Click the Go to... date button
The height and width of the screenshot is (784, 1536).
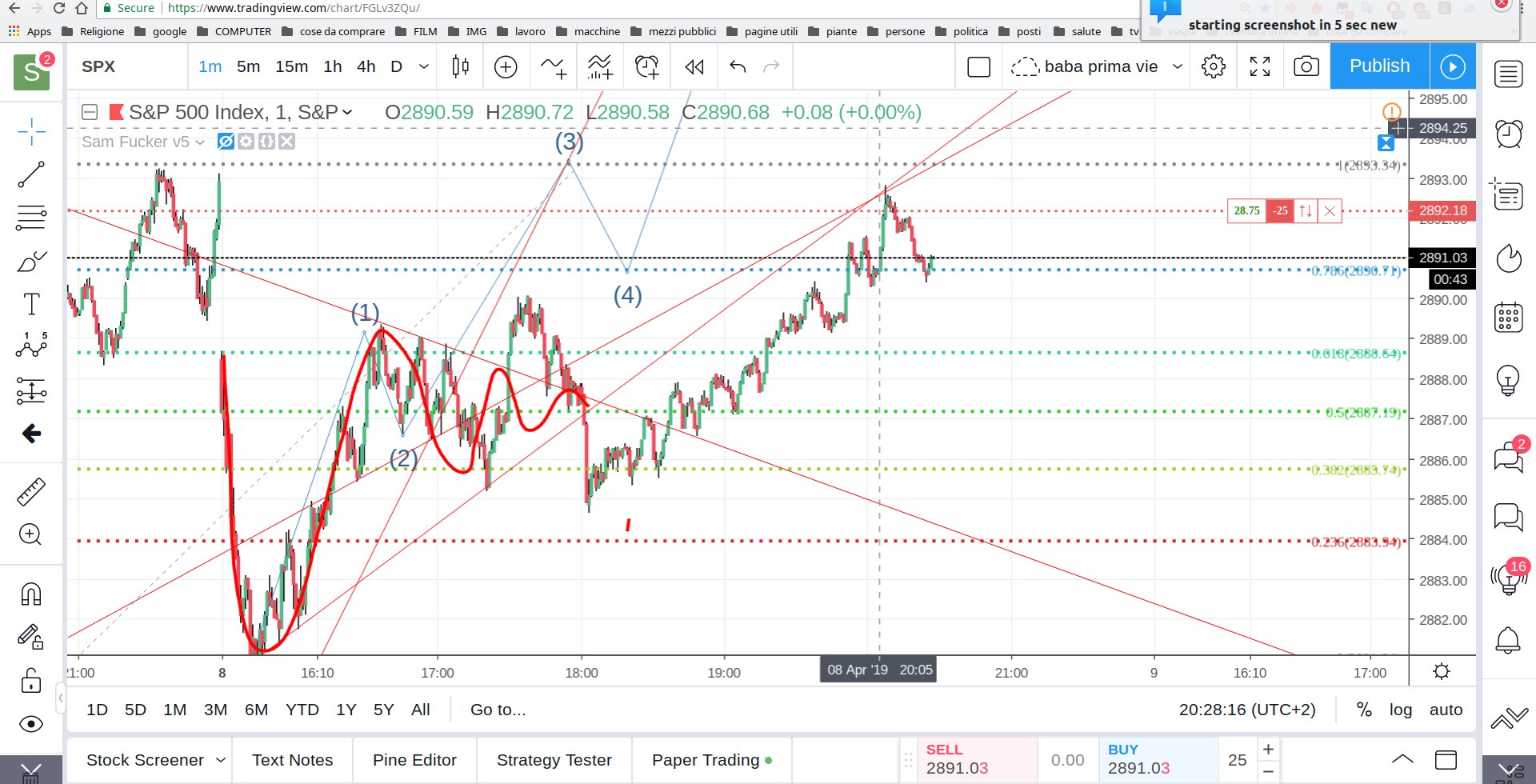click(498, 710)
